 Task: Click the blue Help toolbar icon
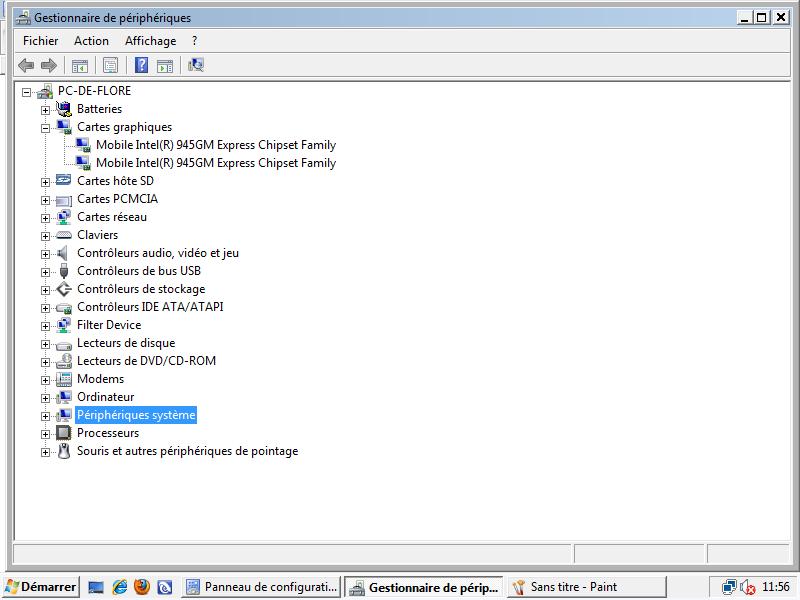(141, 65)
